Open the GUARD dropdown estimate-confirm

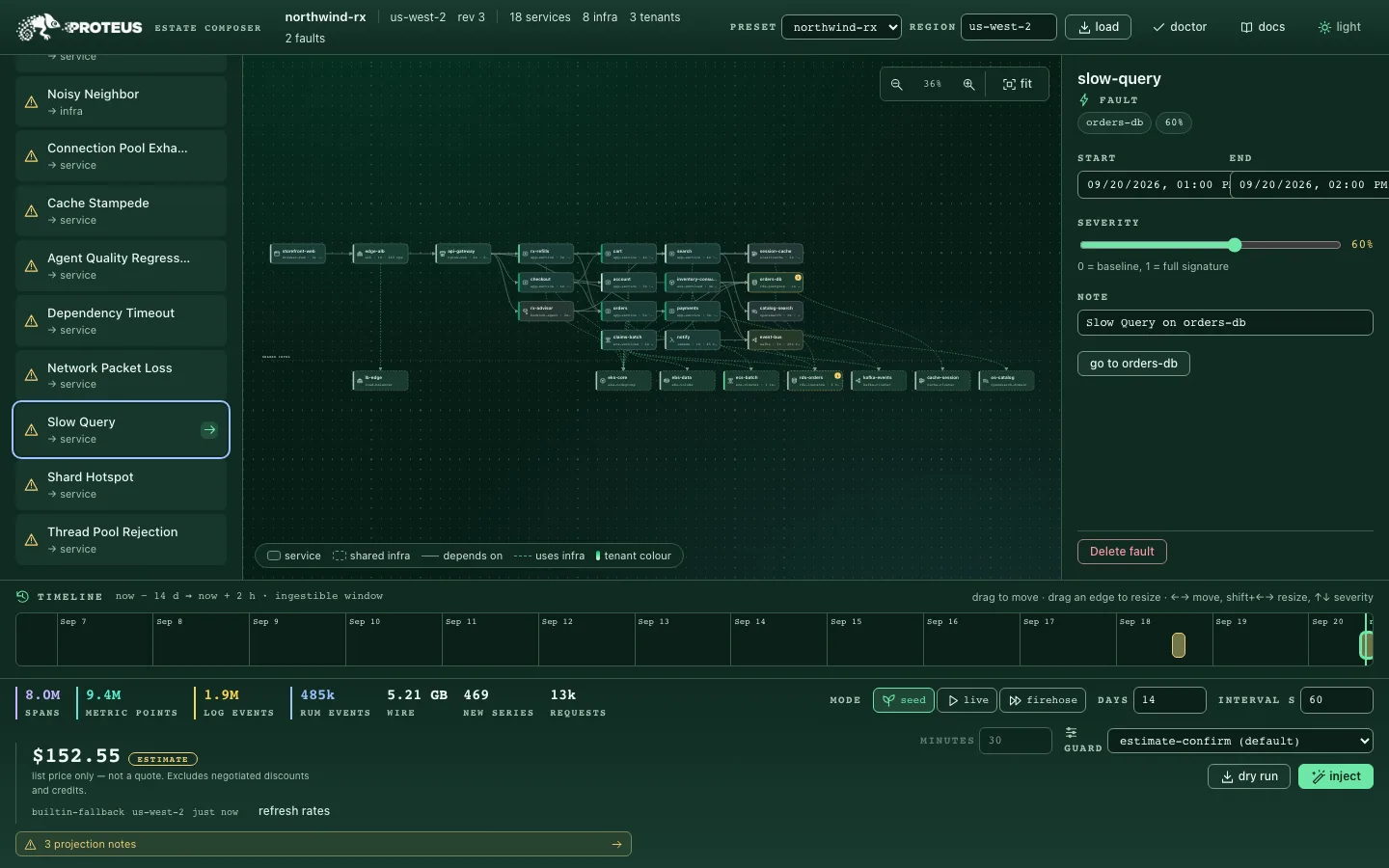tap(1239, 741)
